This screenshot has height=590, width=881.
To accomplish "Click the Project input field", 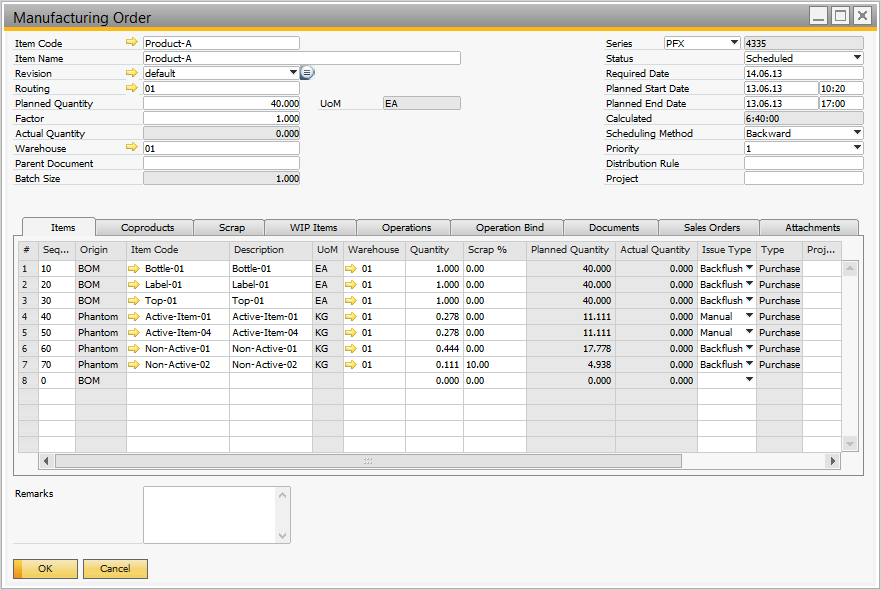I will [803, 179].
